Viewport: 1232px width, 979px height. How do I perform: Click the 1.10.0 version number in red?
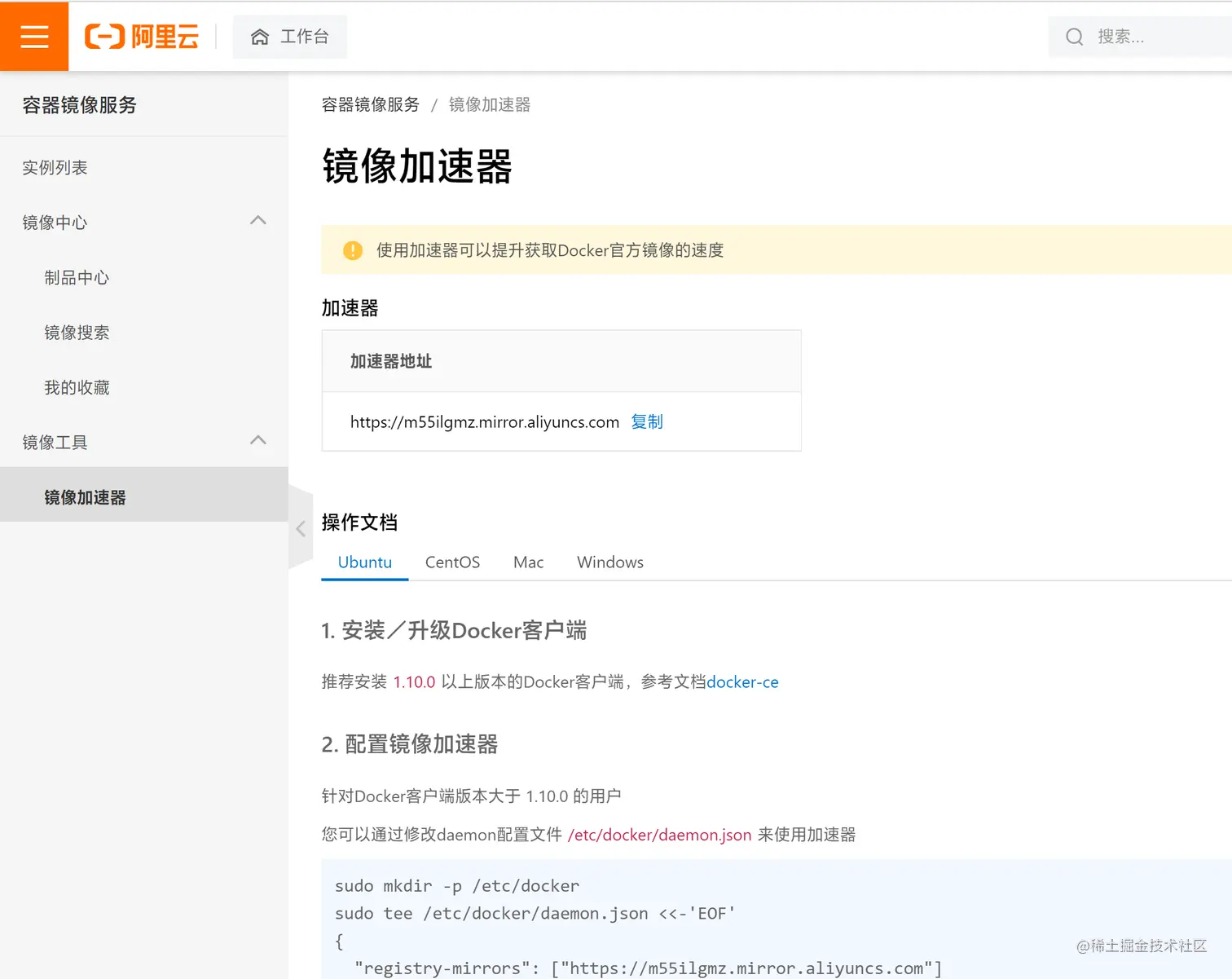(x=415, y=682)
